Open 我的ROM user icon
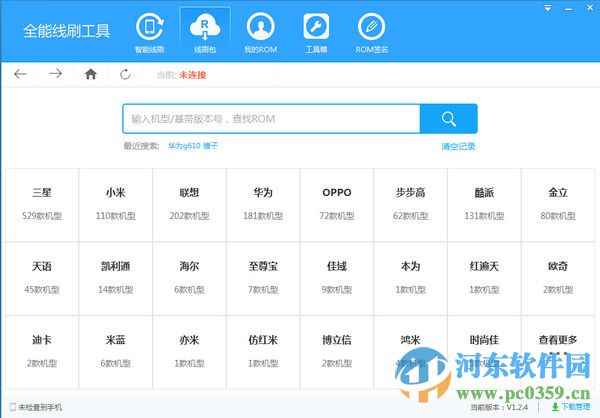Screen dimensions: 600x418 [261, 33]
